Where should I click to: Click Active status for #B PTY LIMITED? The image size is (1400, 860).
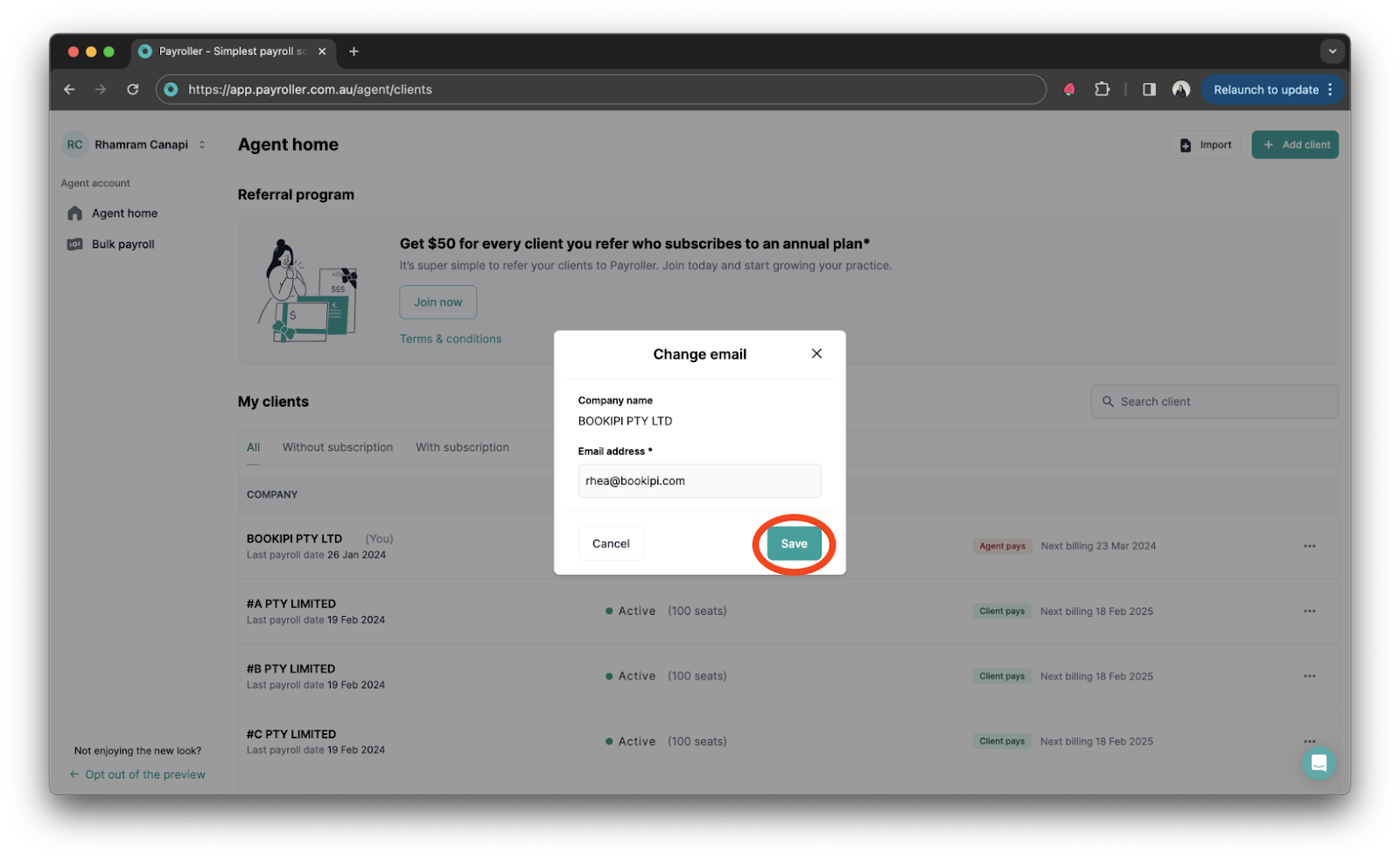pos(630,676)
